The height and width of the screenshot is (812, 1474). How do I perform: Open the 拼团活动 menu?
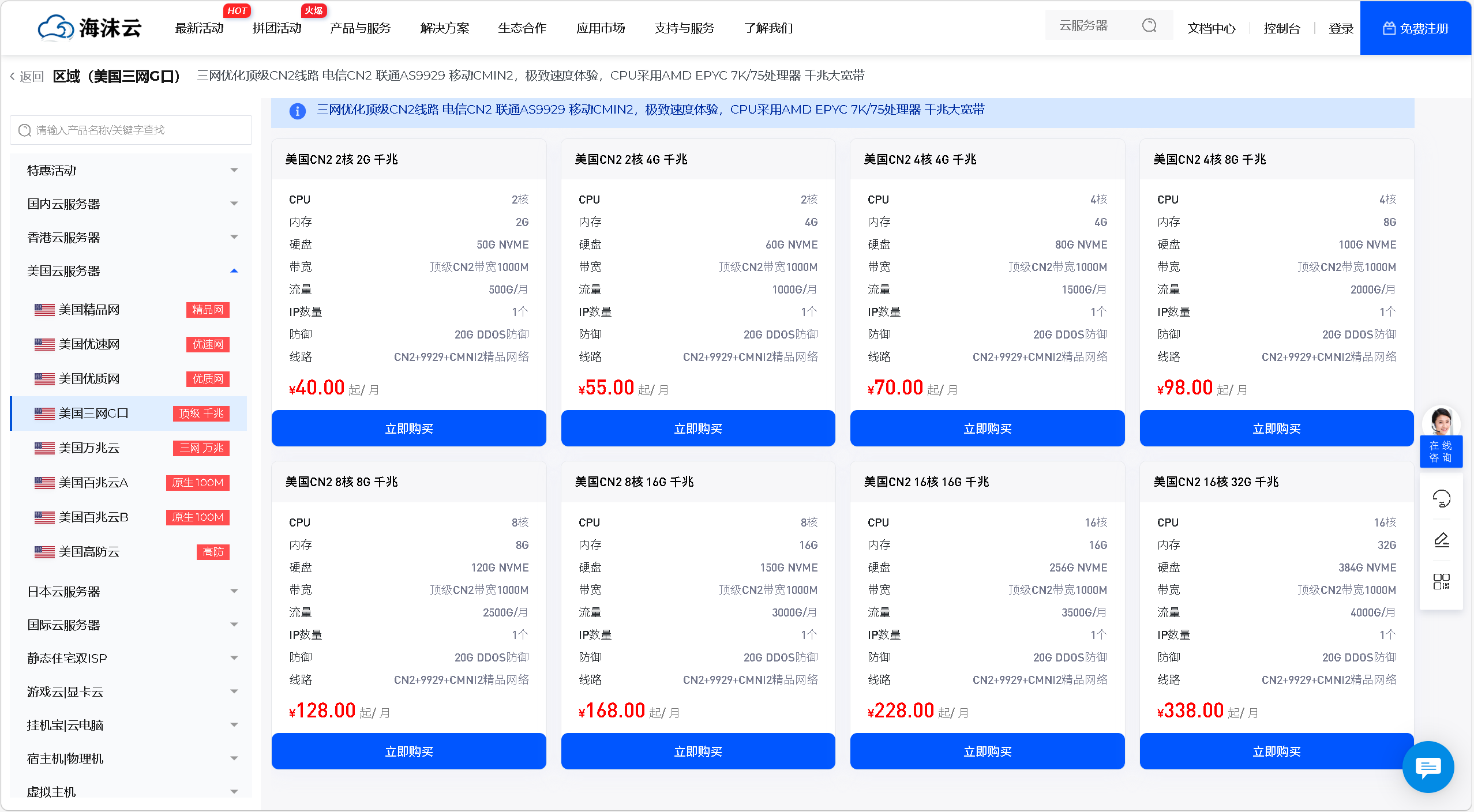pyautogui.click(x=277, y=28)
